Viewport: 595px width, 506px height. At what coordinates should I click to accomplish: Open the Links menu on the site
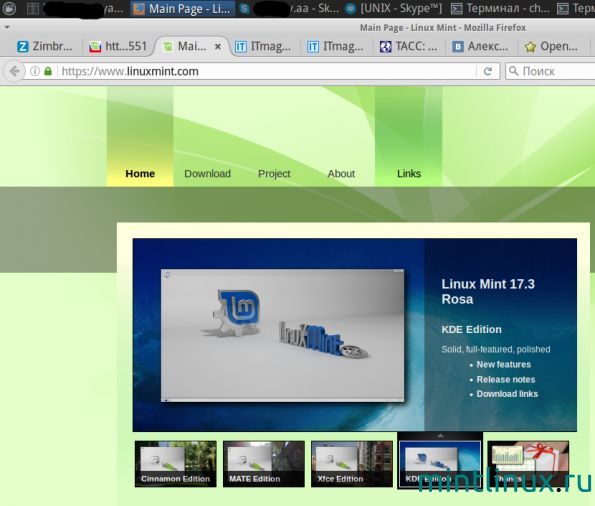[x=409, y=173]
